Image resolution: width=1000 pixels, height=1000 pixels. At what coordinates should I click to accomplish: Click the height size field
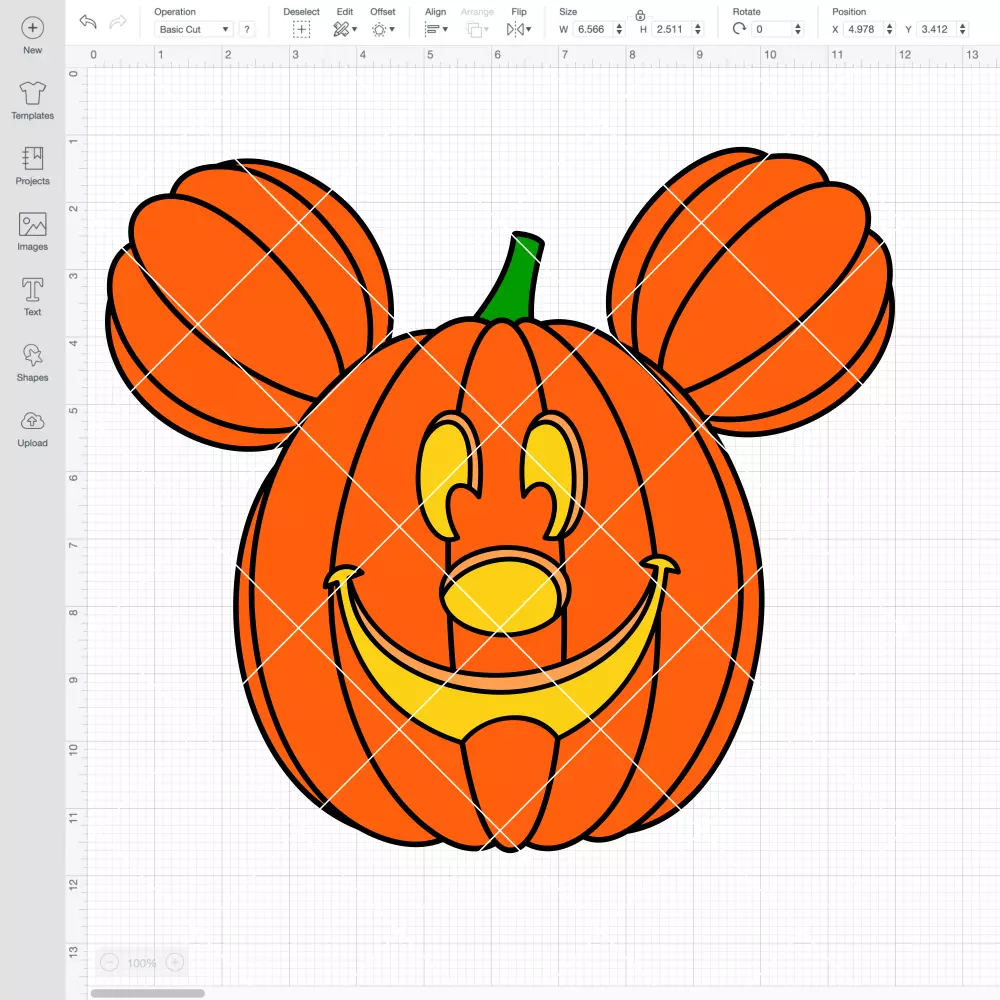[672, 29]
